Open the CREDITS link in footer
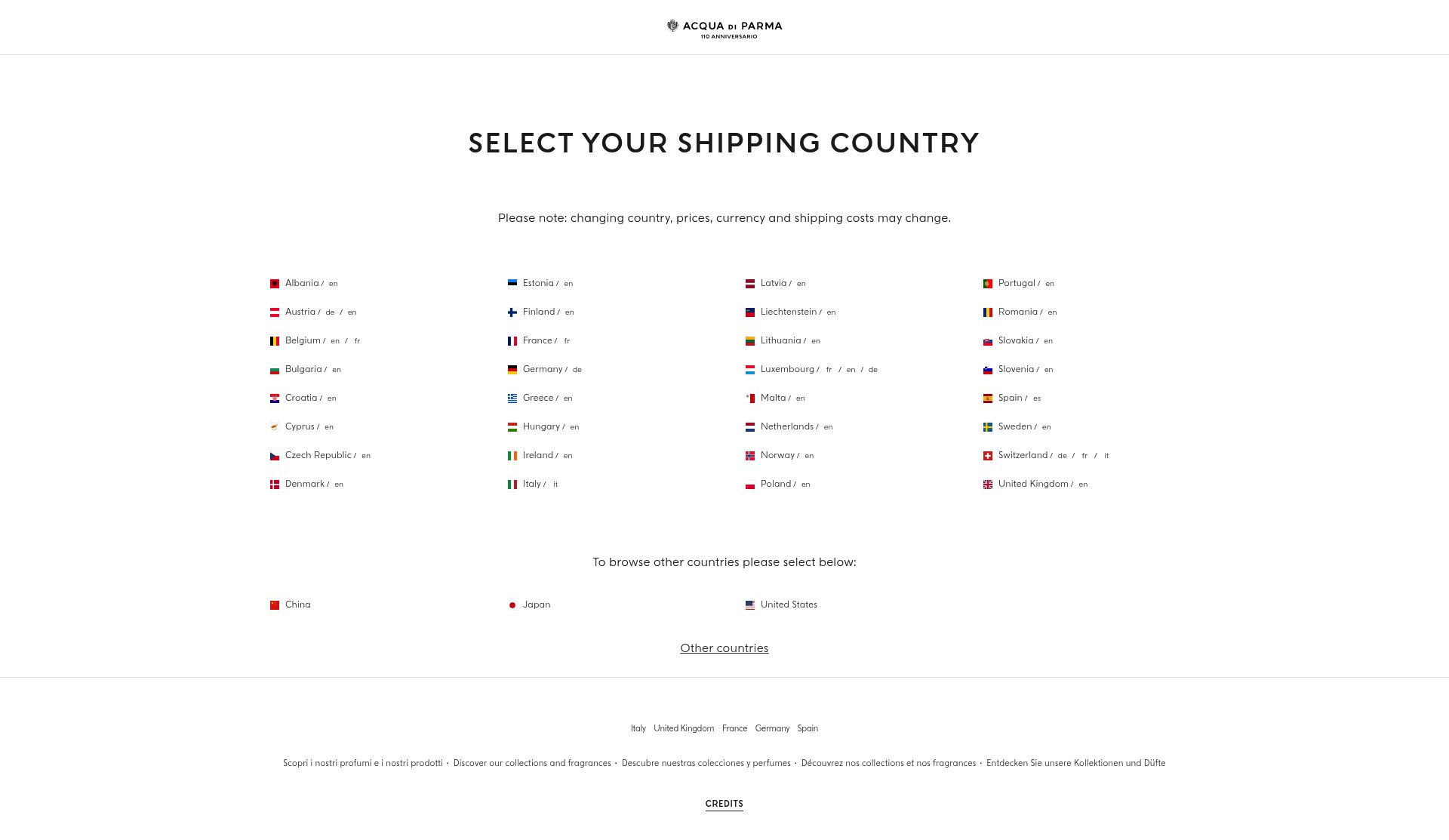This screenshot has height=840, width=1449. pyautogui.click(x=724, y=804)
